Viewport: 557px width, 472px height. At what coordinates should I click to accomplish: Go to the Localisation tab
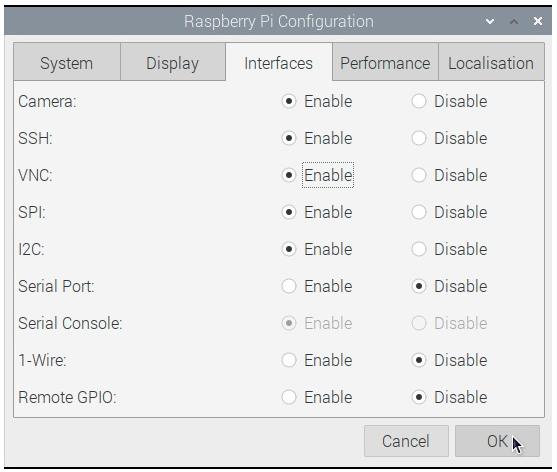[491, 63]
